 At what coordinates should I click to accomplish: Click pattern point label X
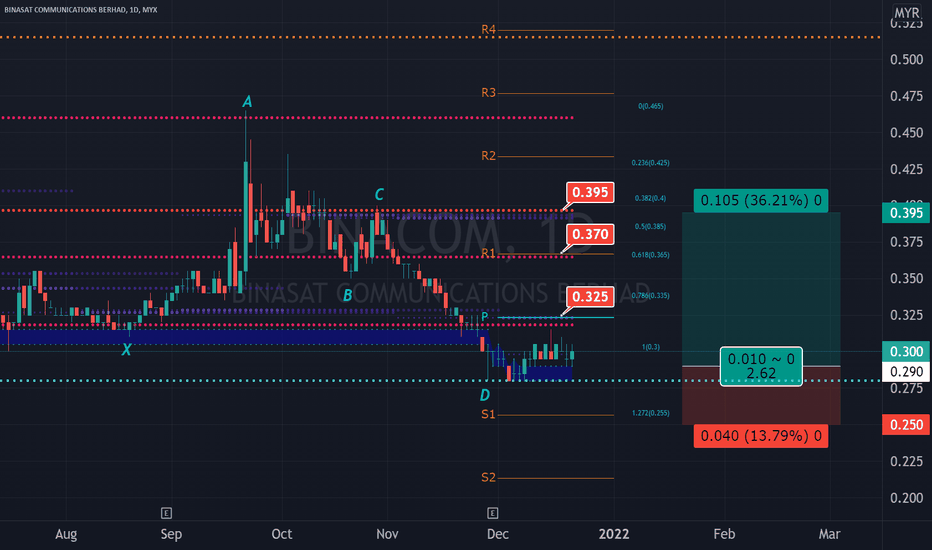126,350
